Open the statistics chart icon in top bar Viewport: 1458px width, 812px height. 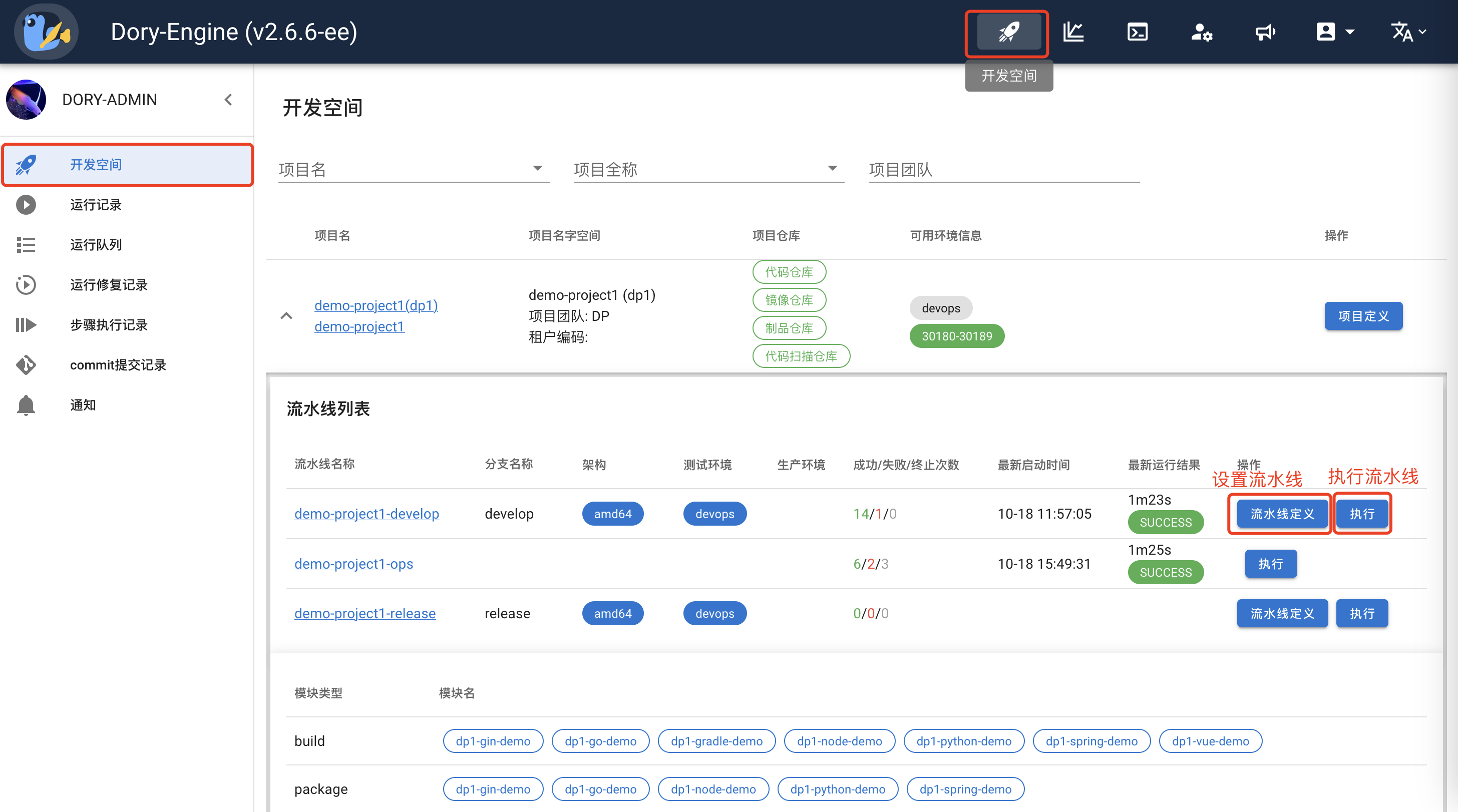(x=1073, y=32)
